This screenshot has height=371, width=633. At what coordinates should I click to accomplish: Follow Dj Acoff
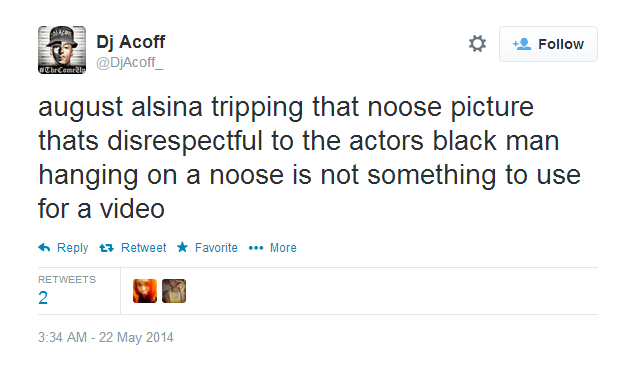click(548, 44)
